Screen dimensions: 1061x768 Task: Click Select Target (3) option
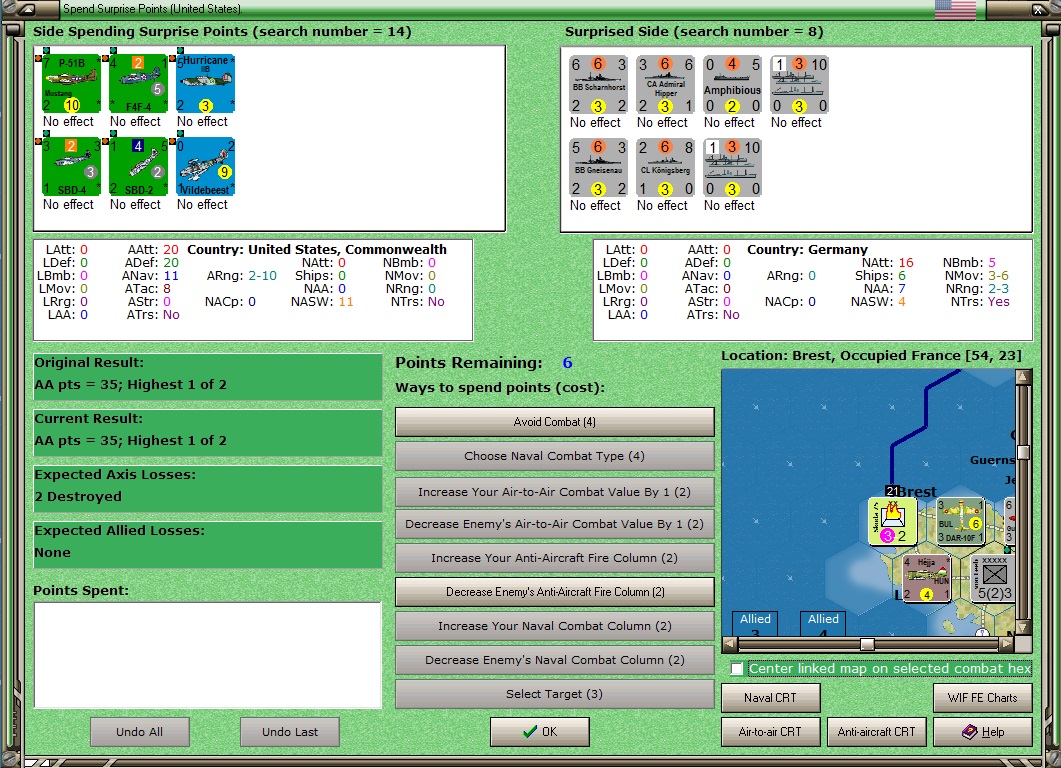click(x=554, y=694)
